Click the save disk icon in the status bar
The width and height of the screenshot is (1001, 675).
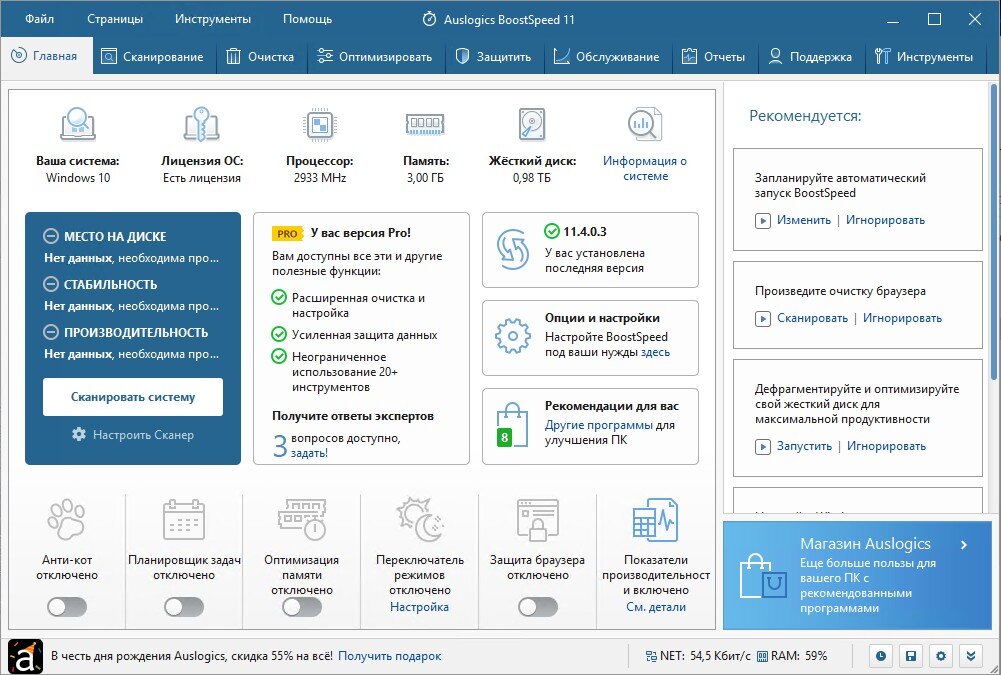(911, 656)
